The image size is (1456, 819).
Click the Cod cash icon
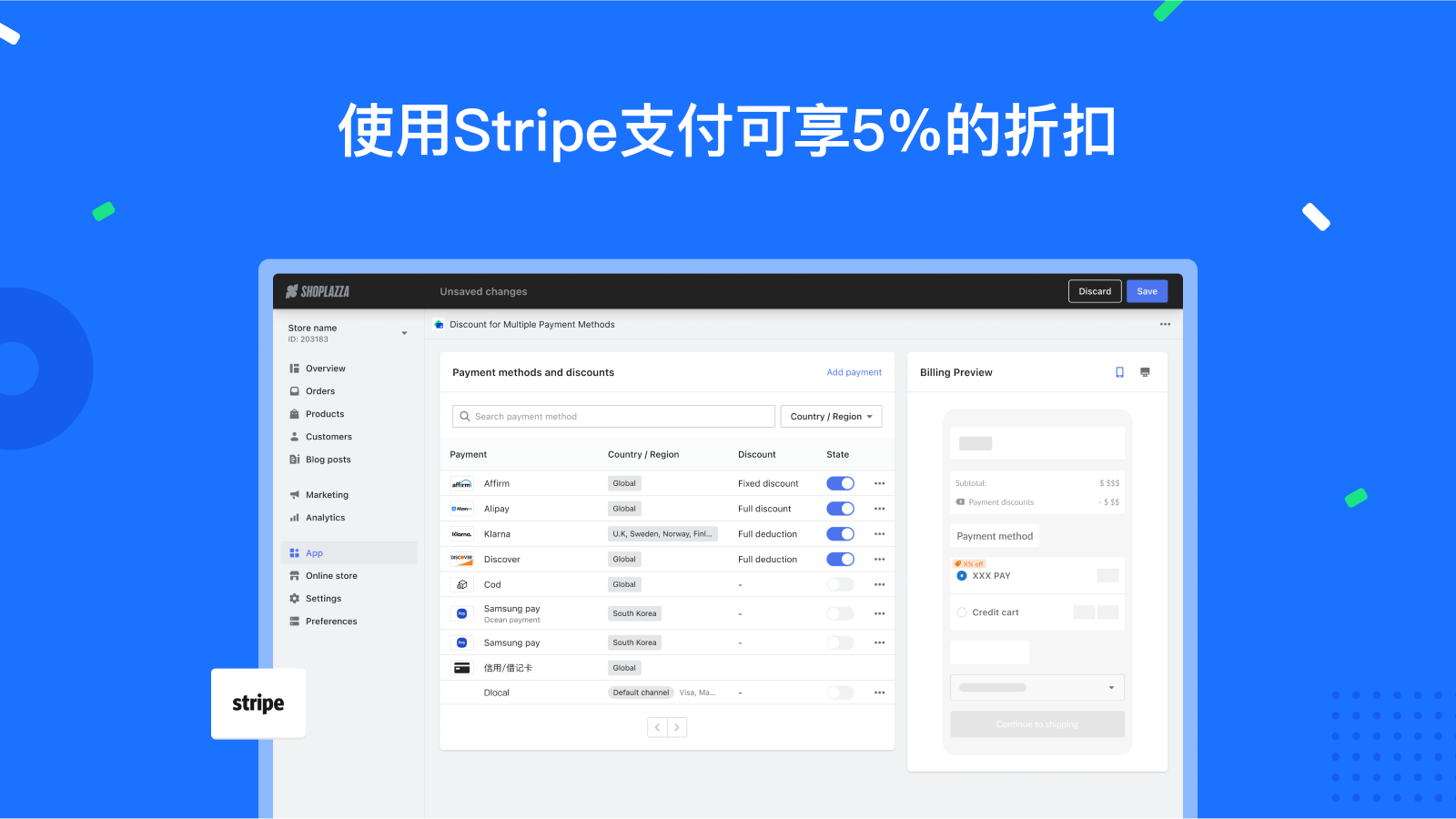[x=461, y=584]
